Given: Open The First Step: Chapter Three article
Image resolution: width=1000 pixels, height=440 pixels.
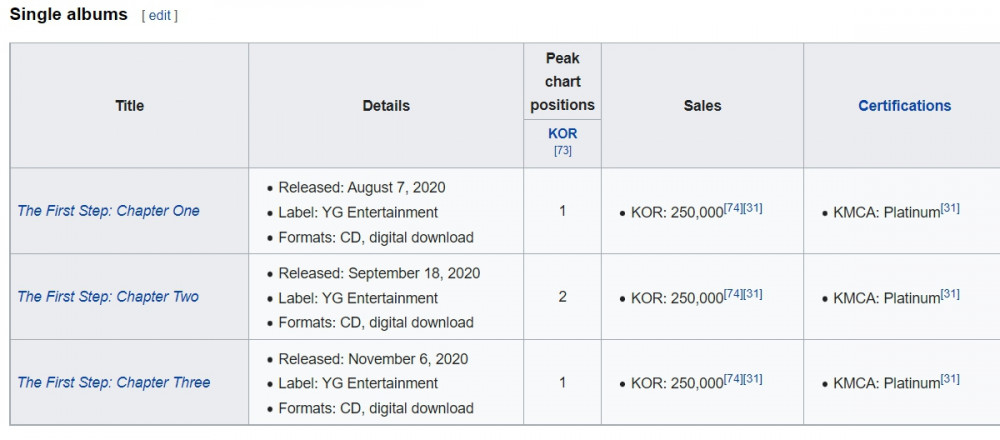Looking at the screenshot, I should (x=114, y=383).
